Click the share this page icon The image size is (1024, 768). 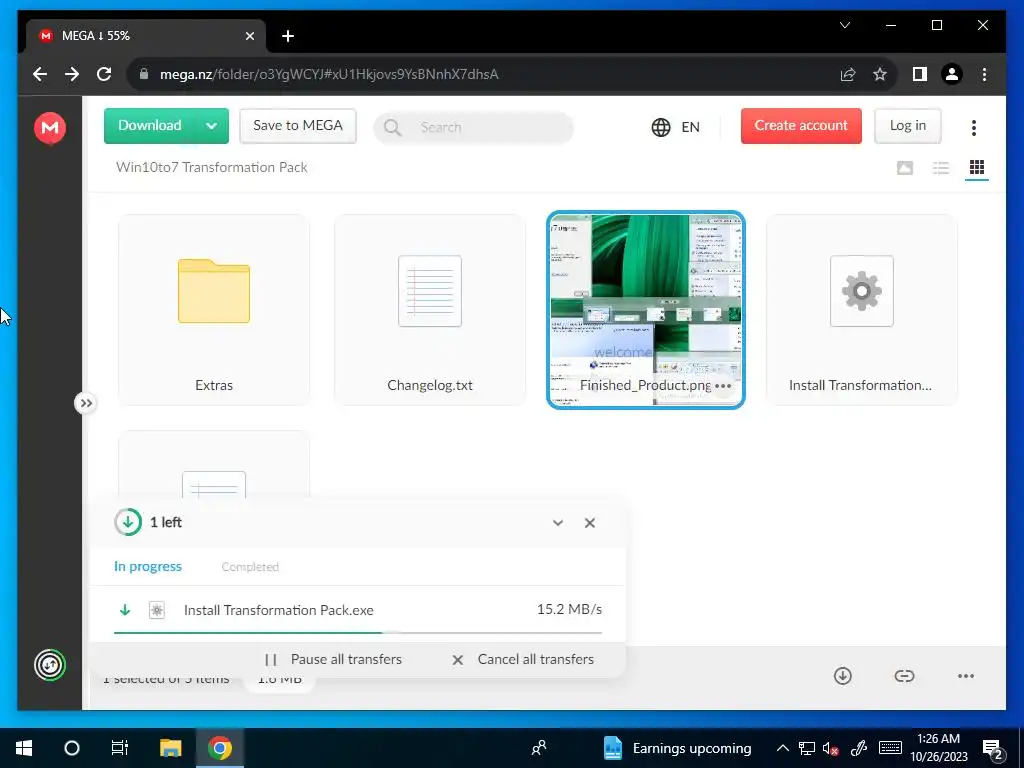coord(848,74)
